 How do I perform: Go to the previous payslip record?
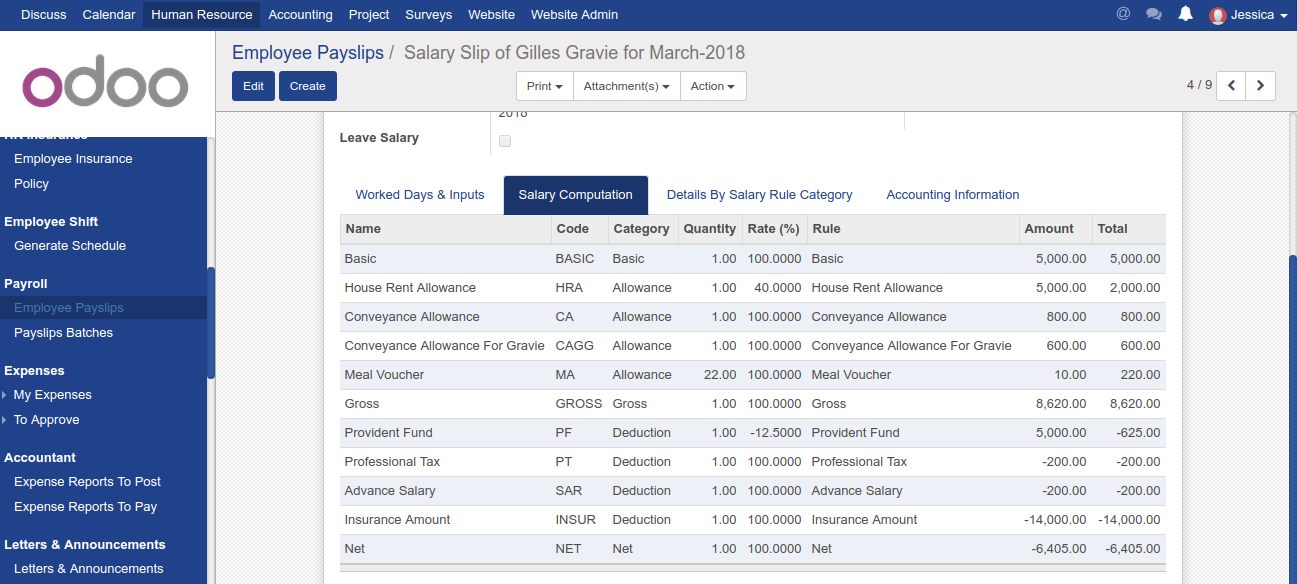(x=1231, y=86)
